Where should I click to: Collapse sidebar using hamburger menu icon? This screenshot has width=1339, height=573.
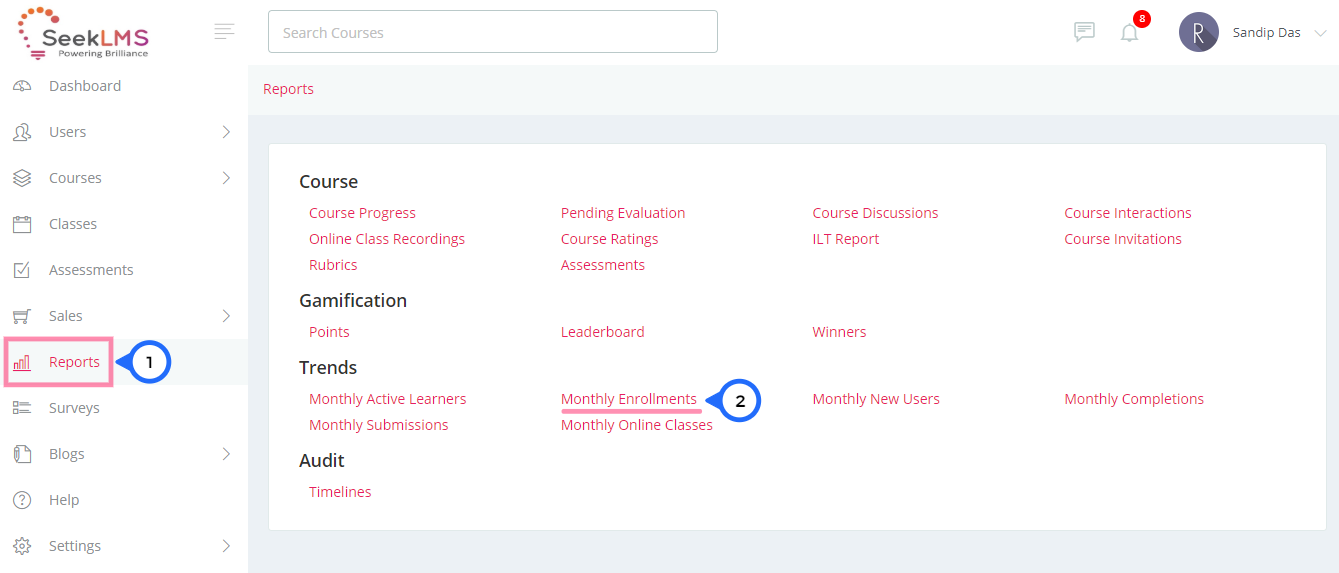pos(225,32)
